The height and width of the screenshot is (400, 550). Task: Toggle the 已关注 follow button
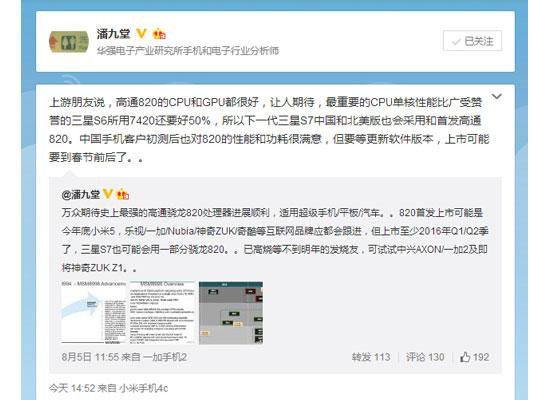[x=472, y=41]
